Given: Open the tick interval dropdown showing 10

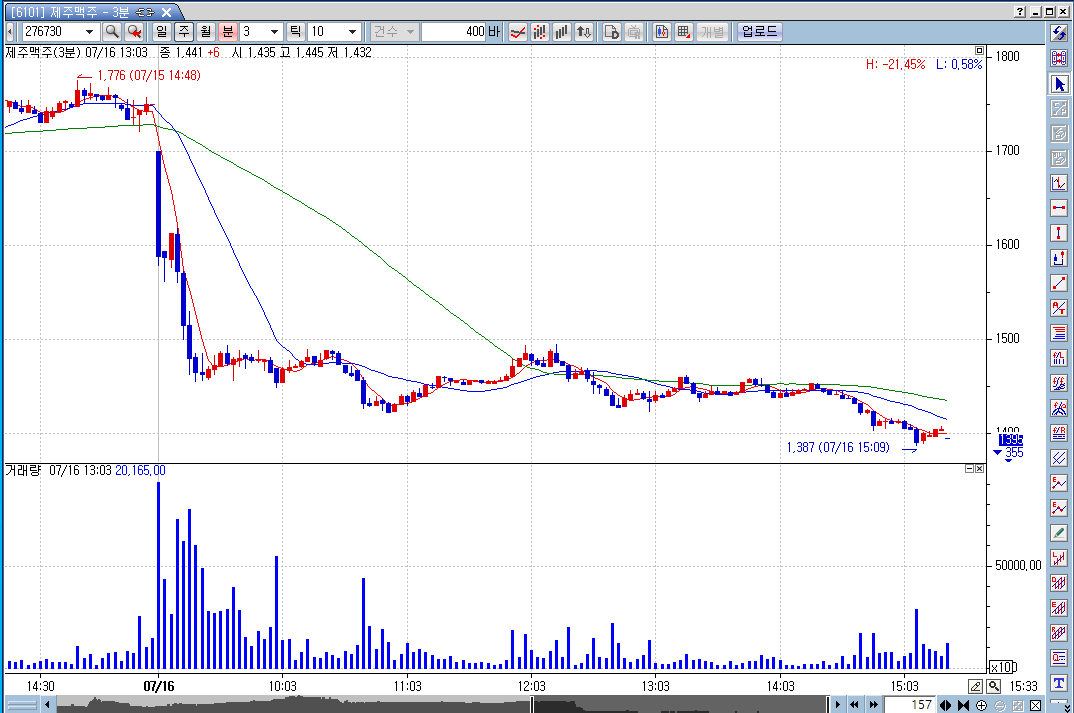Looking at the screenshot, I should point(352,31).
